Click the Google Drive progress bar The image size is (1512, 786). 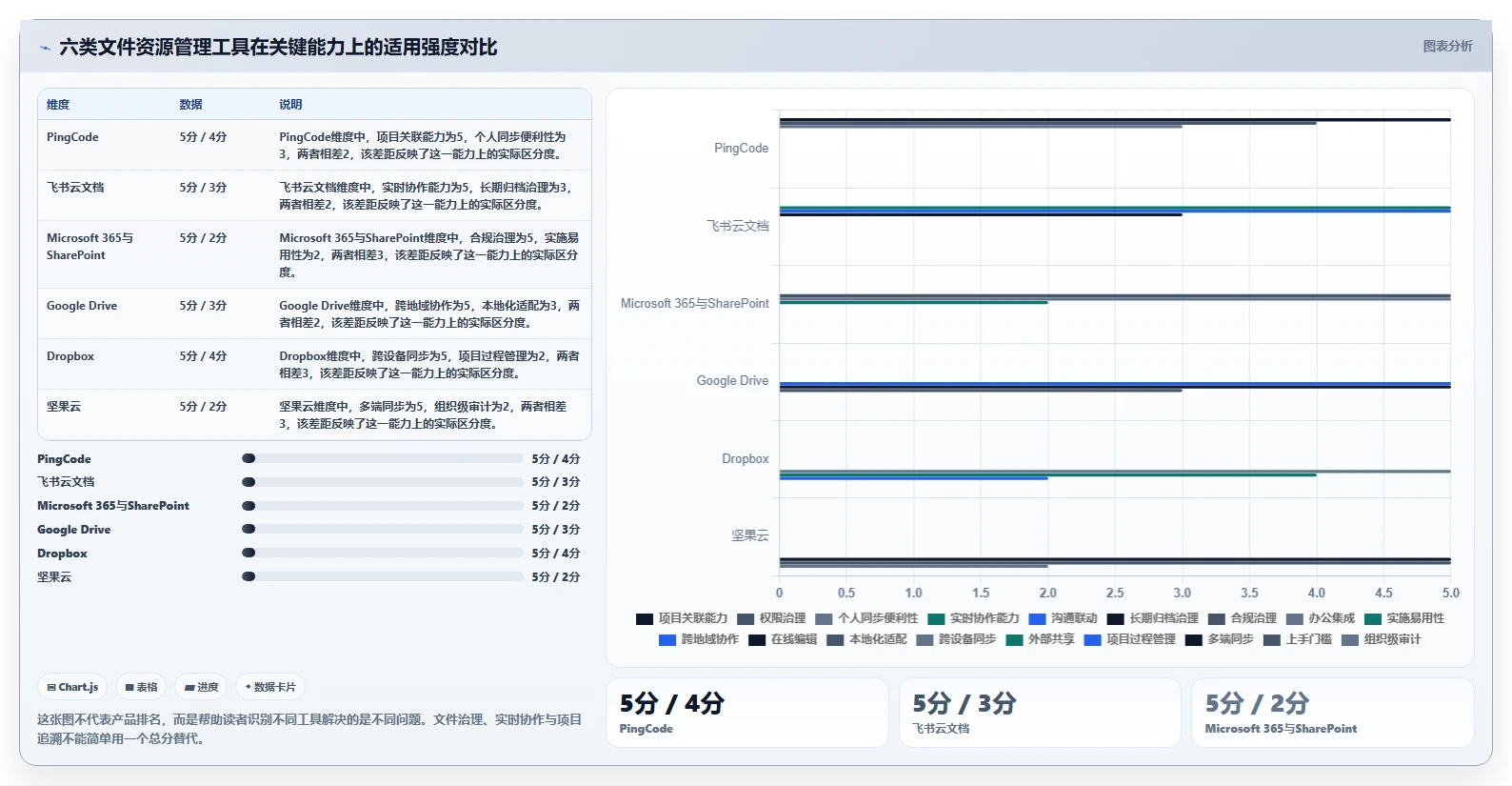383,529
